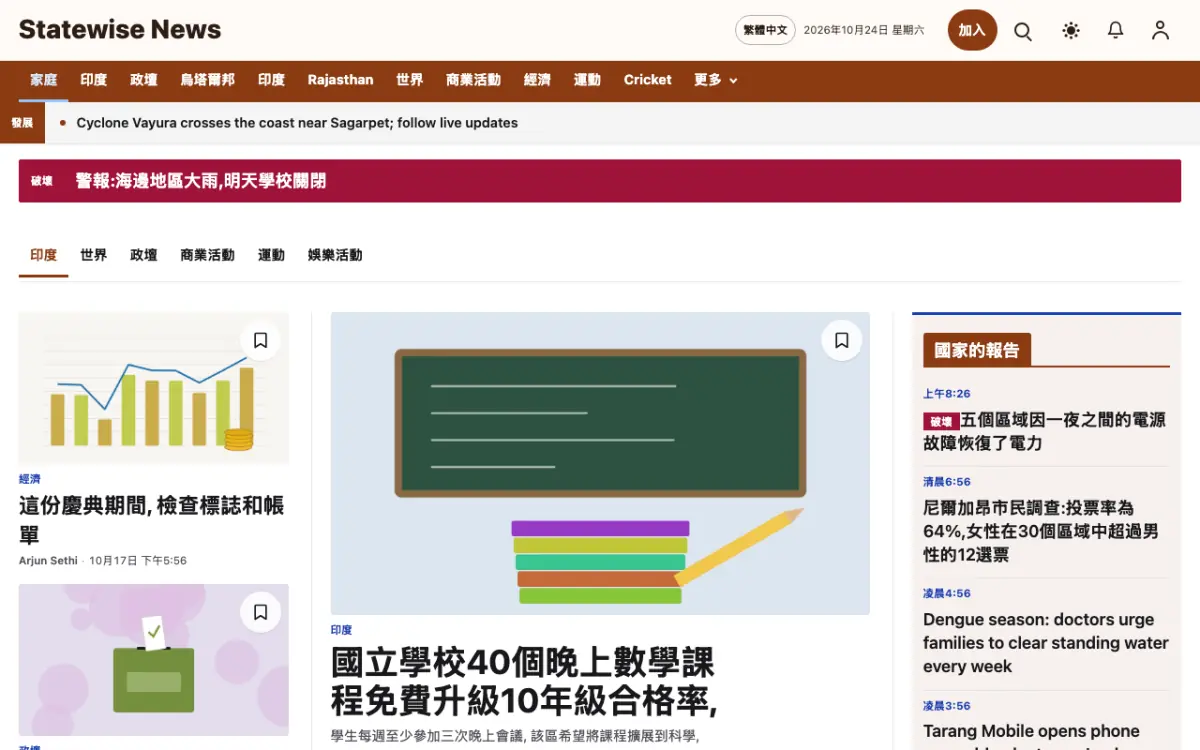Click the 加入 join button
The height and width of the screenshot is (750, 1200).
(972, 30)
